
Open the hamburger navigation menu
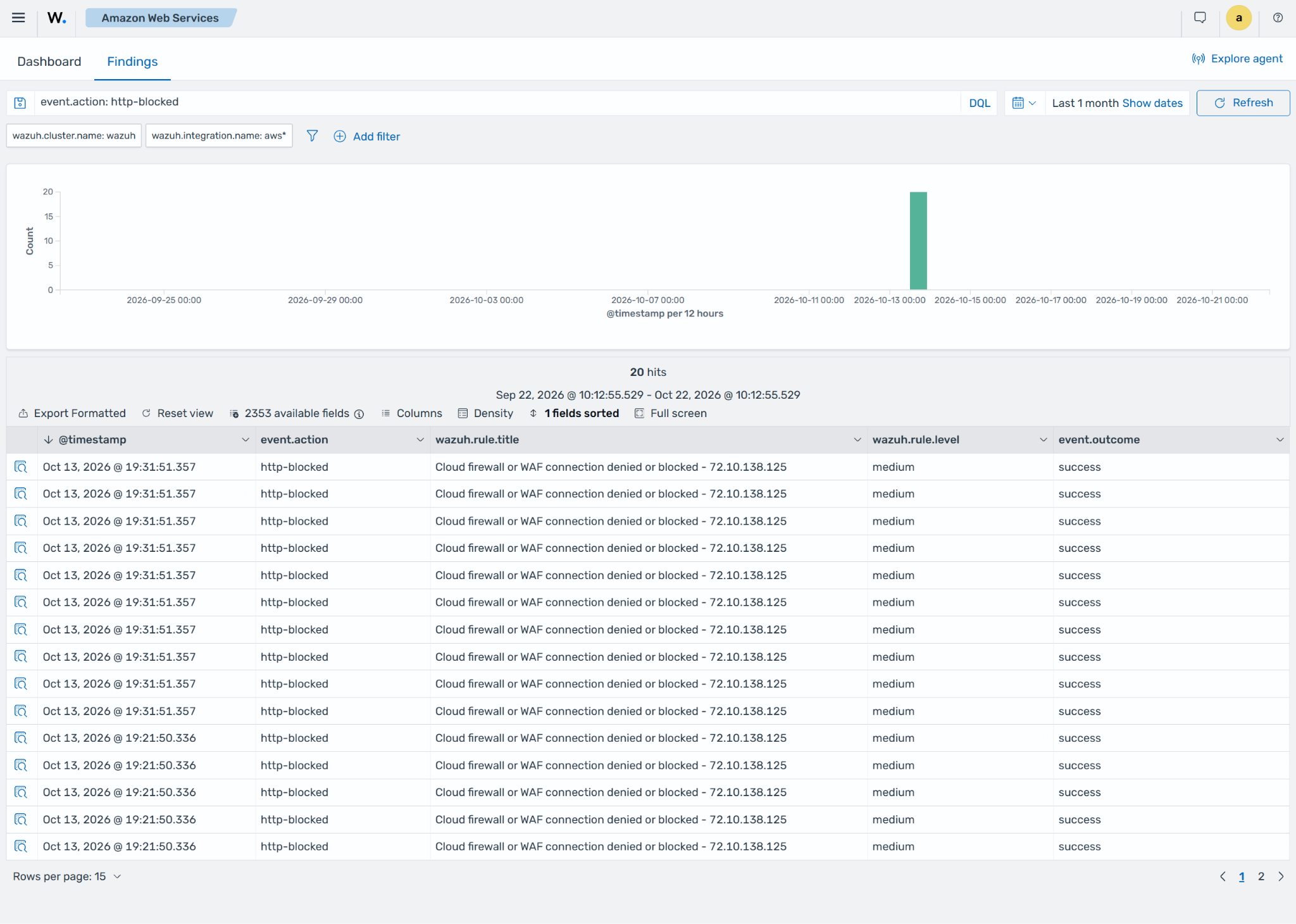tap(18, 18)
